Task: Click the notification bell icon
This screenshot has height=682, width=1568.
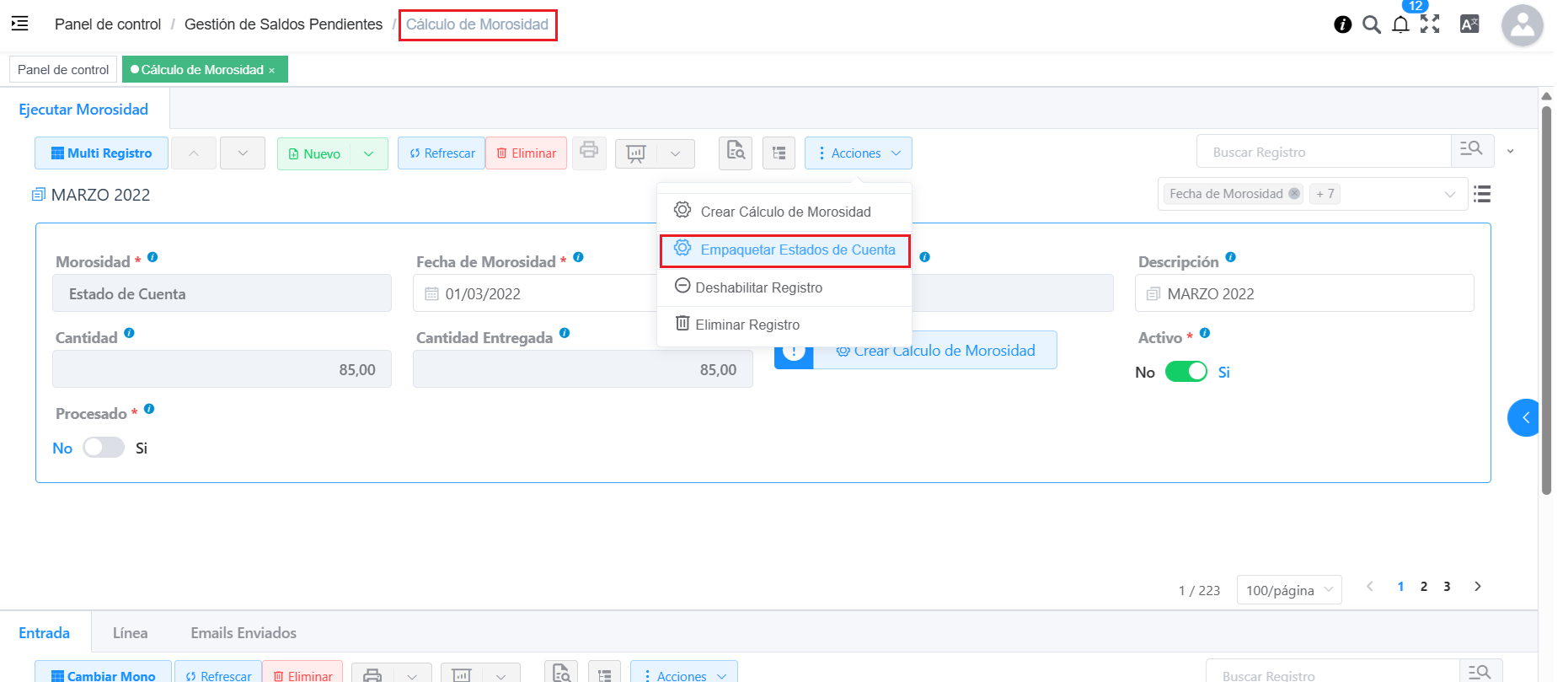Action: (x=1400, y=24)
